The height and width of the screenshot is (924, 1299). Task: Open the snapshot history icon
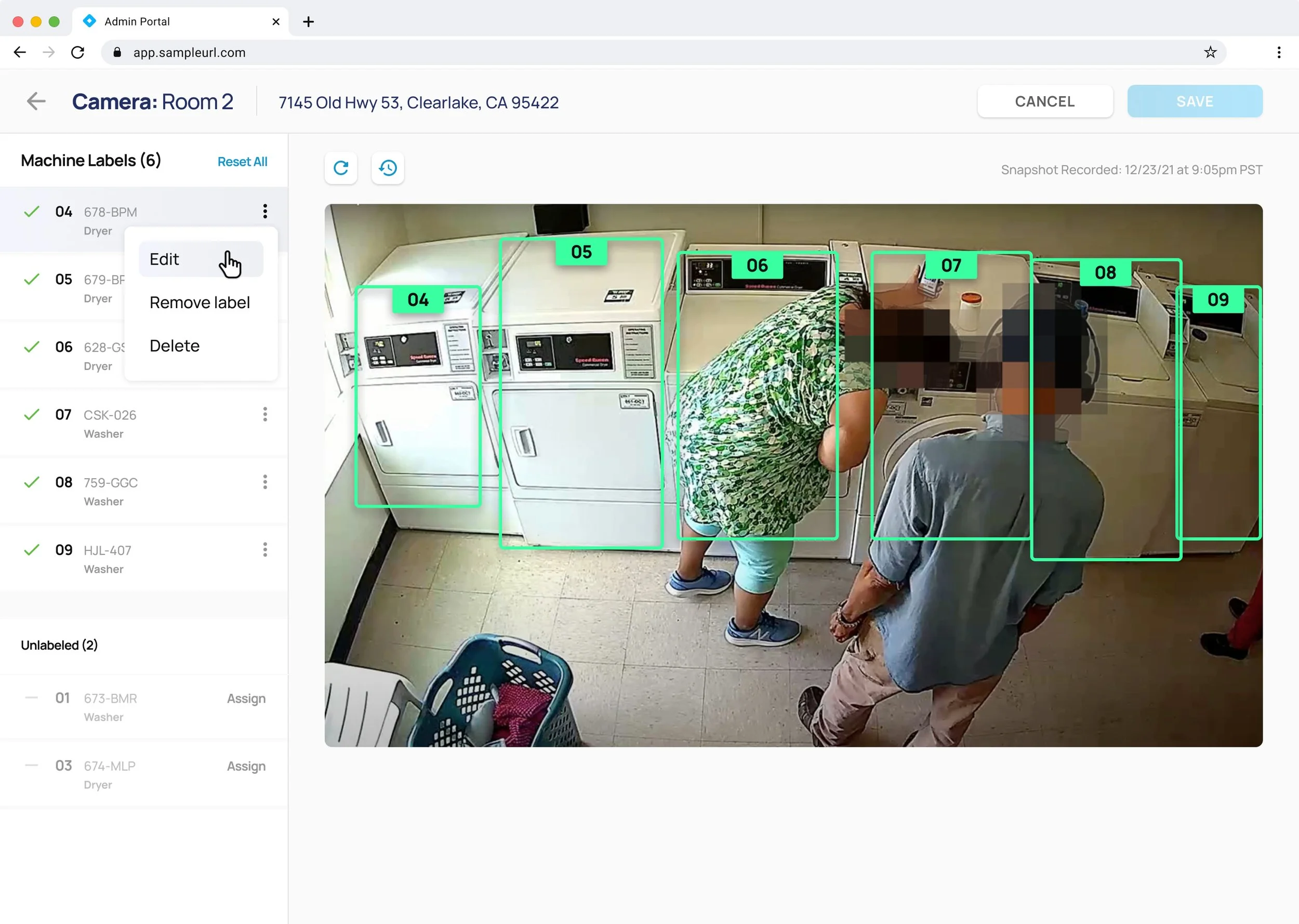[388, 168]
